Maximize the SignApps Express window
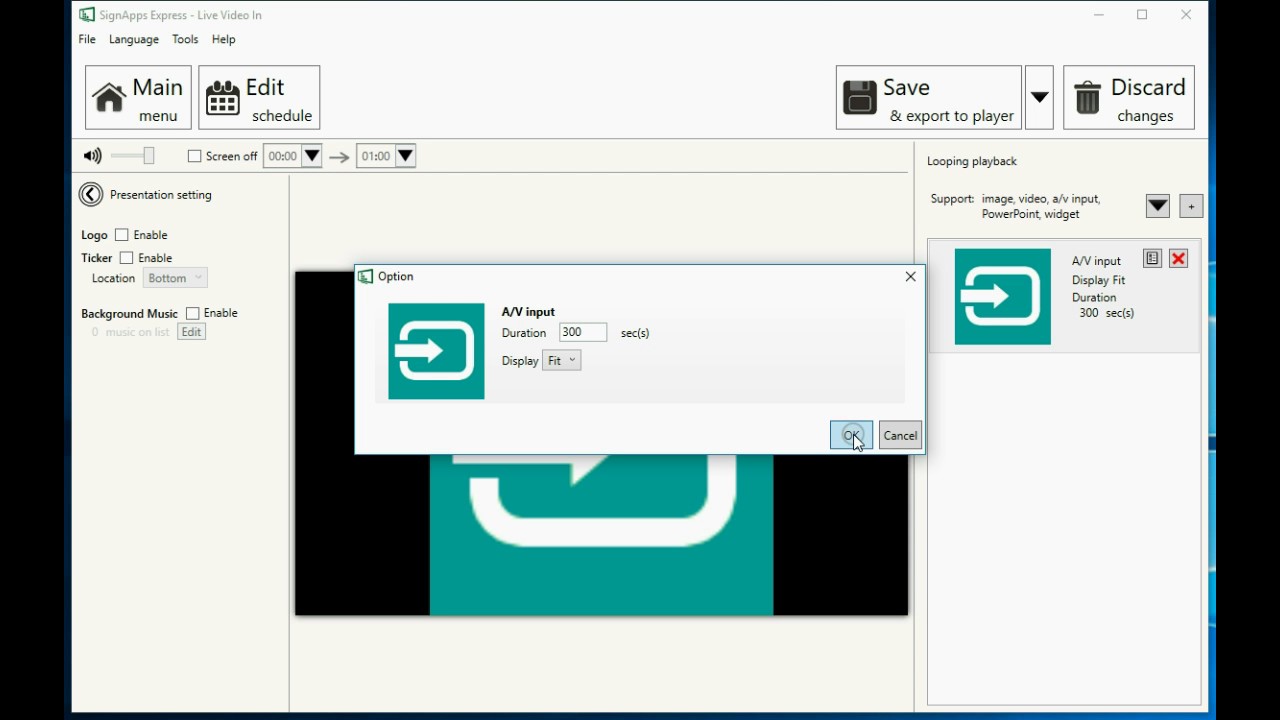 (1142, 15)
